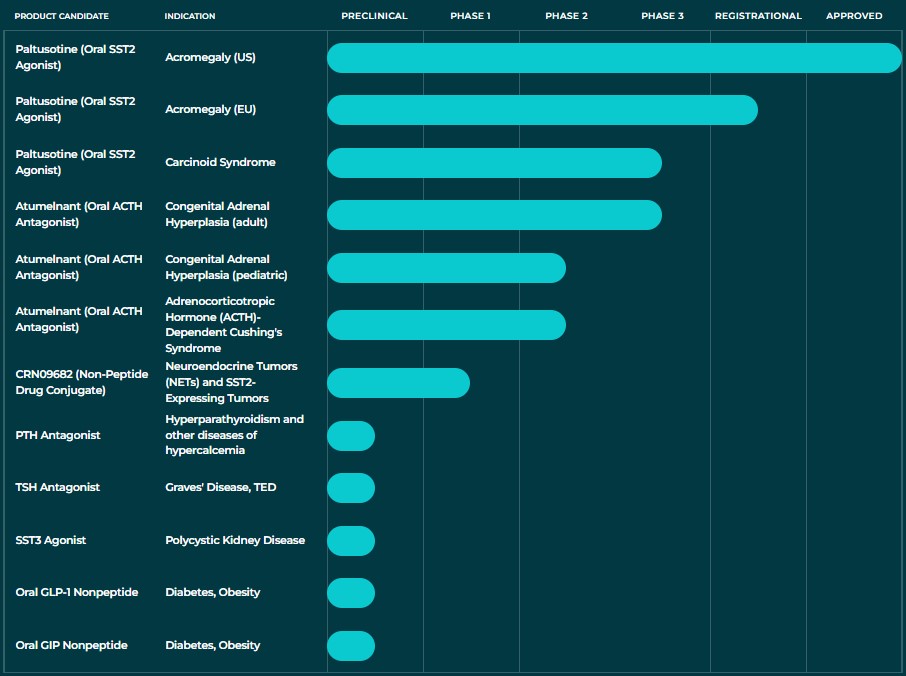The image size is (906, 676).
Task: Open the Paltusotine (Oral SST2 Agonist) label
Action: pyautogui.click(x=73, y=57)
